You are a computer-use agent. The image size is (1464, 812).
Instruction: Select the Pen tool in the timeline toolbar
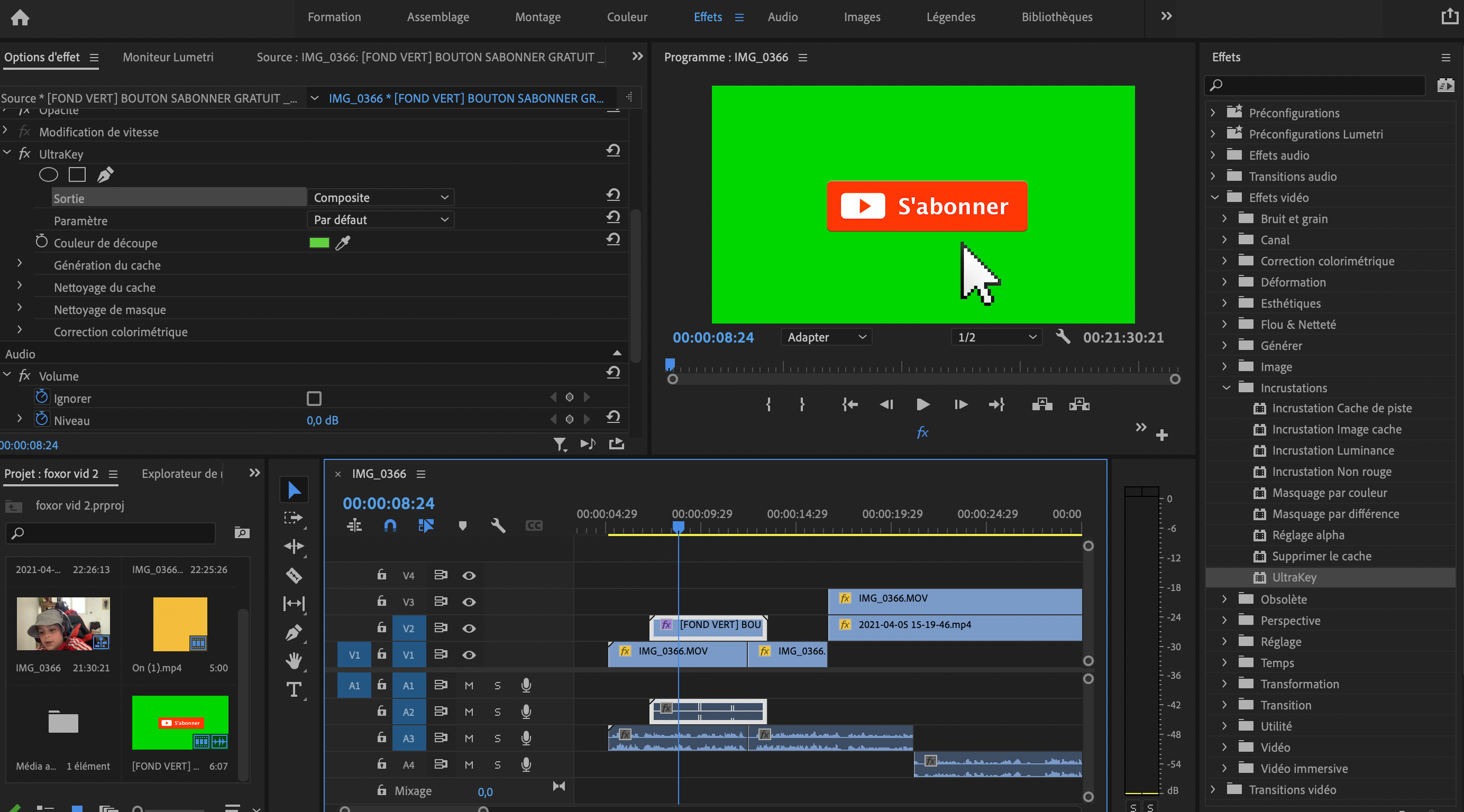pos(294,632)
